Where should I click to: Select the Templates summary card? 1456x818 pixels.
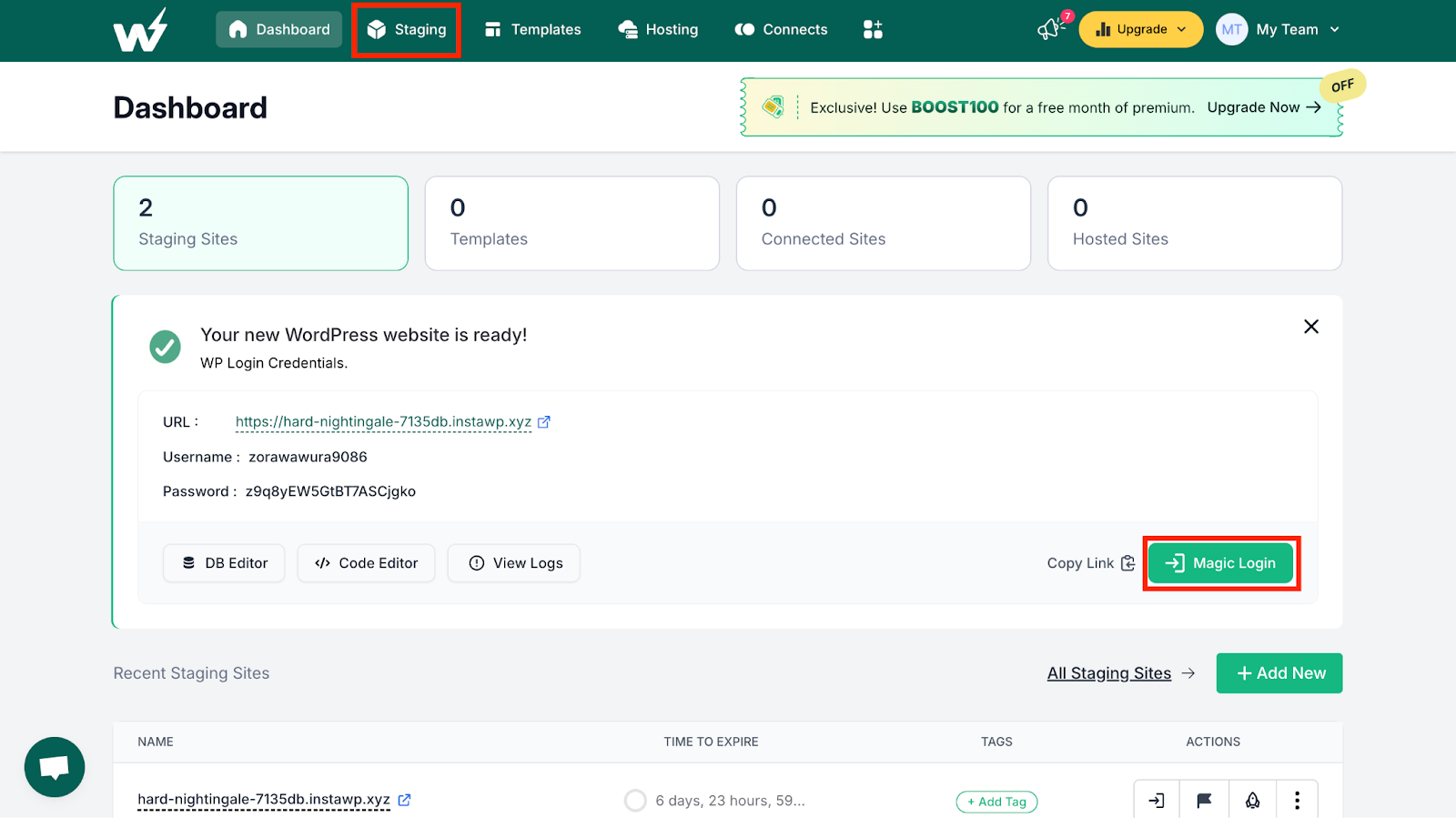[x=572, y=223]
